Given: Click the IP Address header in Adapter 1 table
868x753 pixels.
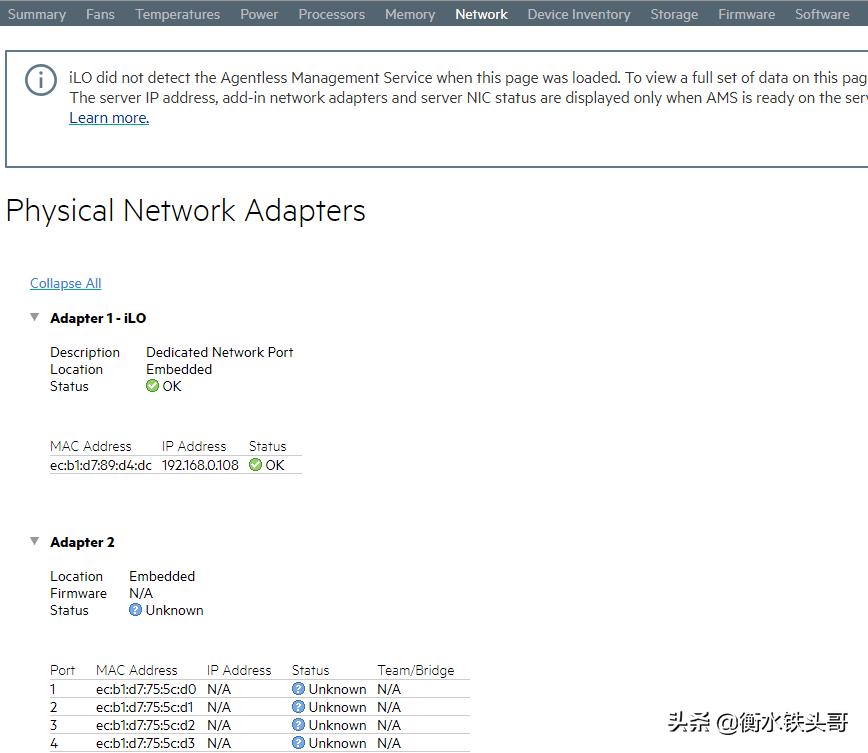Looking at the screenshot, I should 194,446.
